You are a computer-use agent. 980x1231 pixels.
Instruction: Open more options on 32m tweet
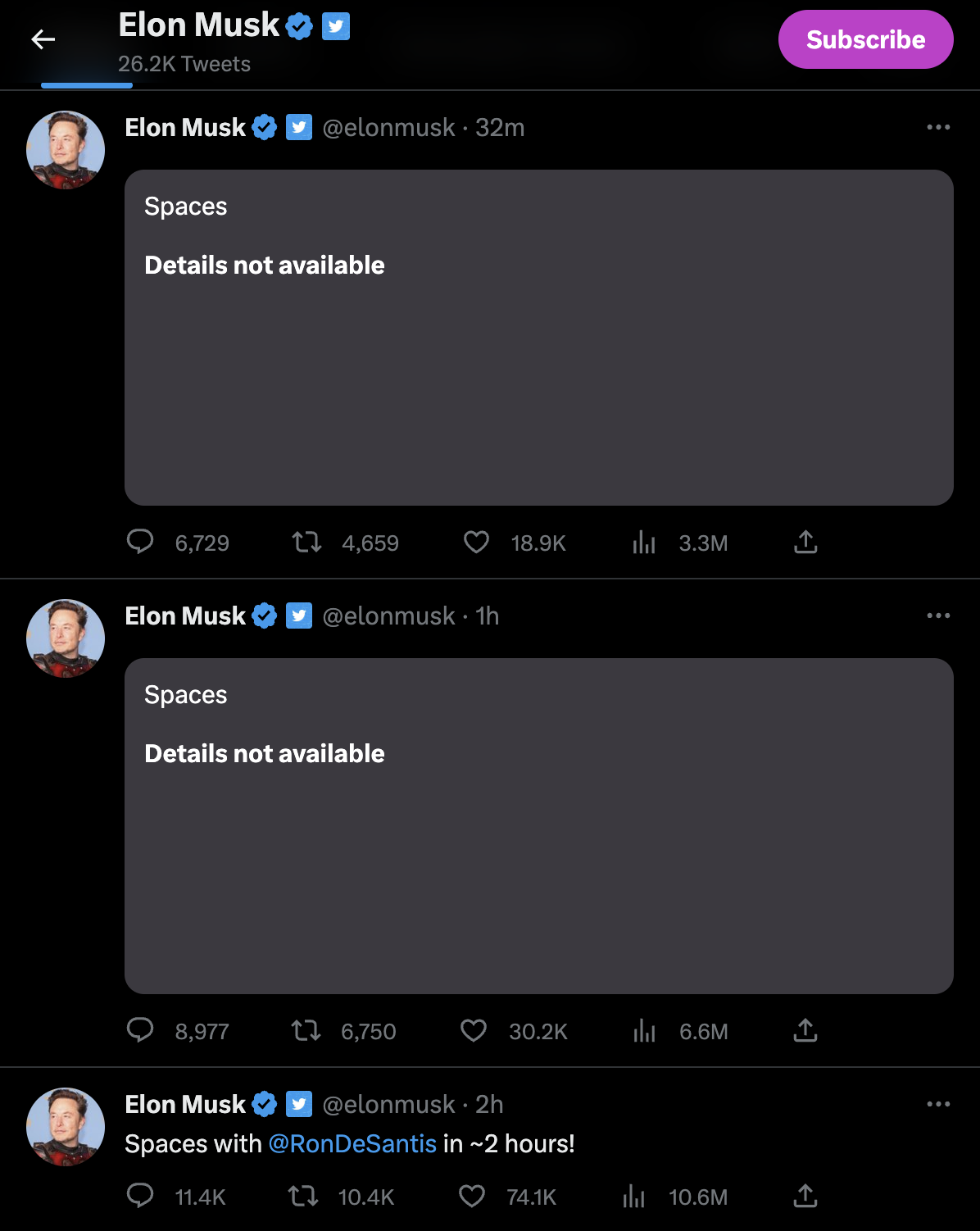point(937,127)
